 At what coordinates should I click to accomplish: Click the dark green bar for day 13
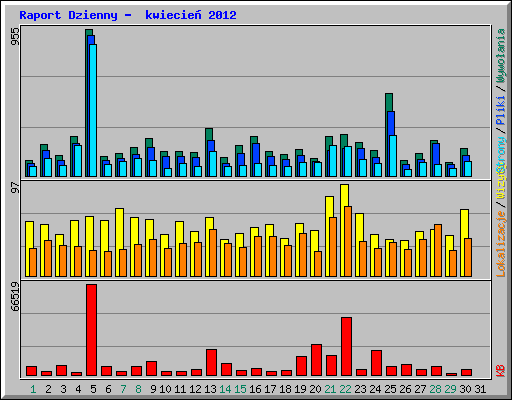(x=208, y=152)
